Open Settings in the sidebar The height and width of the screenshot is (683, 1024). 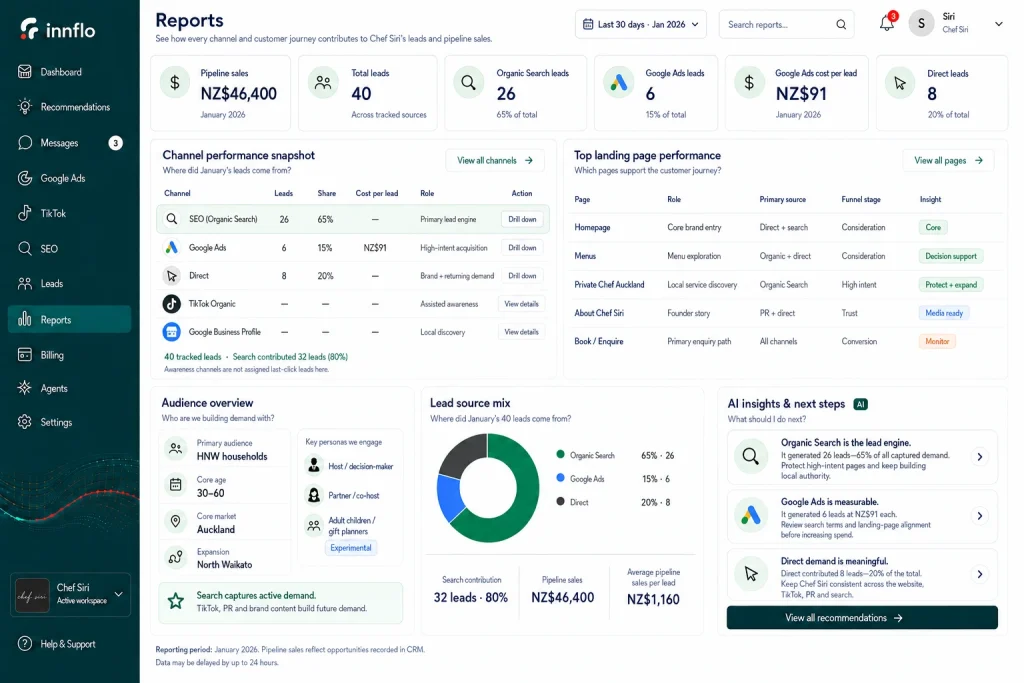69,422
